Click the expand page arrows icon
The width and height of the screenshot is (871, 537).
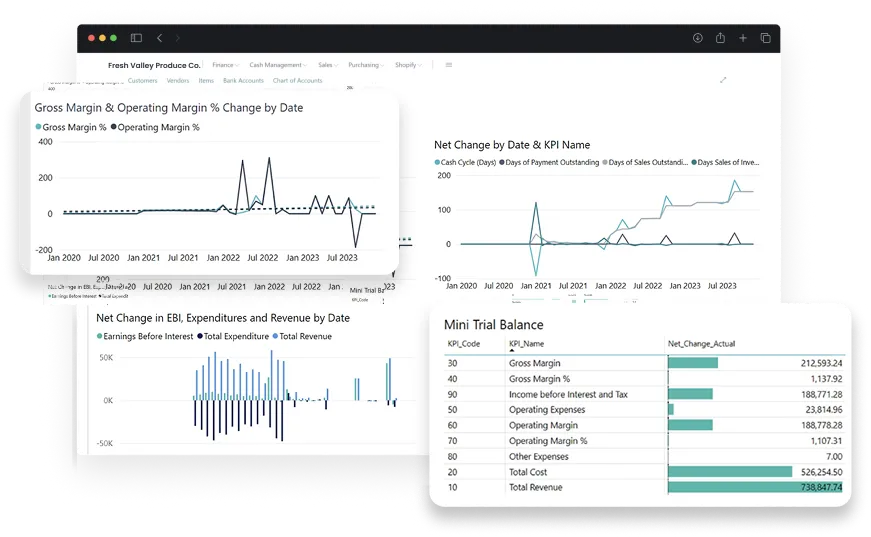pos(723,80)
